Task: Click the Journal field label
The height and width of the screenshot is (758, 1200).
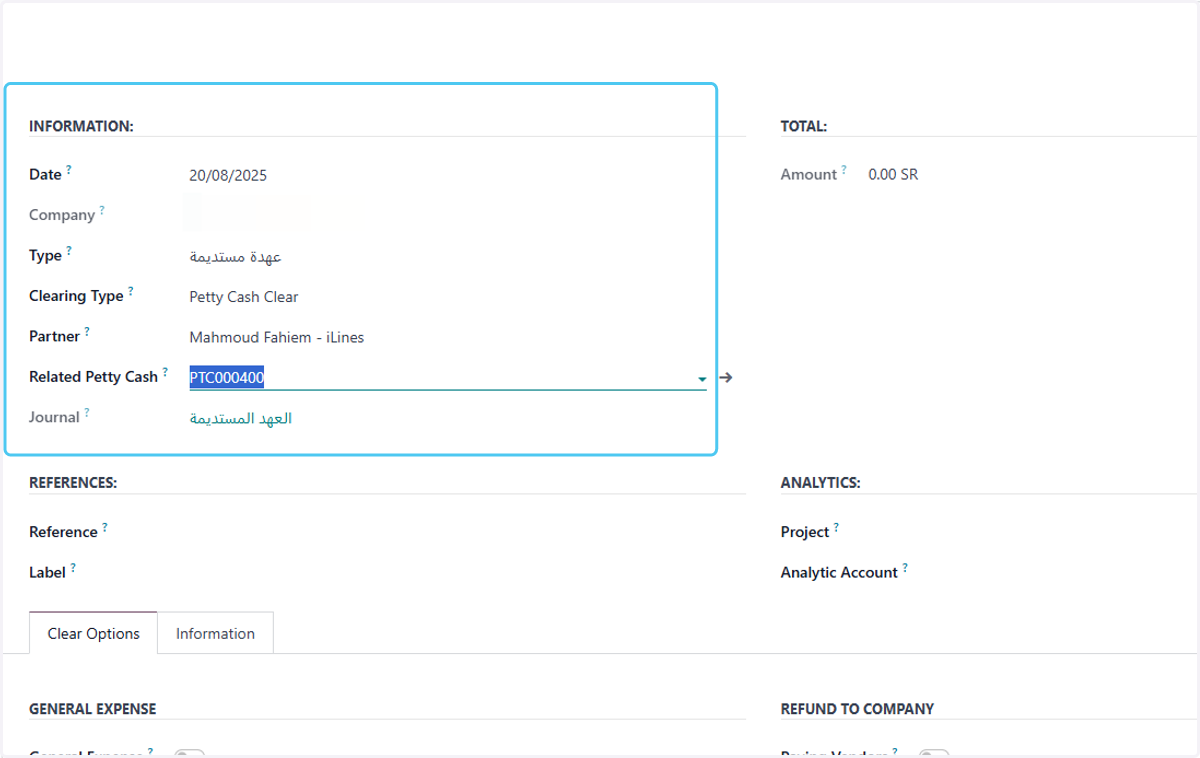Action: click(x=54, y=417)
